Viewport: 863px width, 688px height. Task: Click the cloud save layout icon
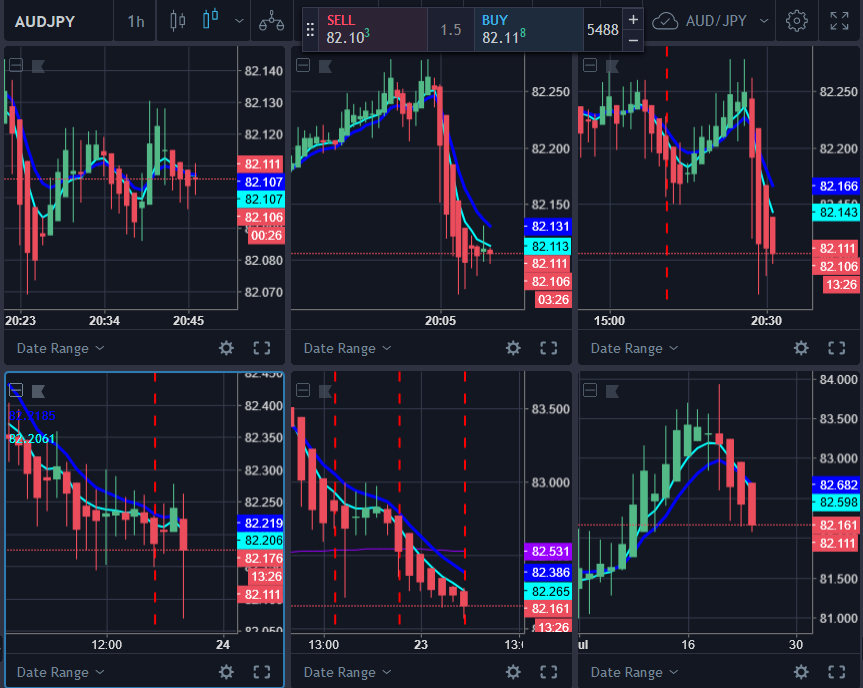(665, 20)
